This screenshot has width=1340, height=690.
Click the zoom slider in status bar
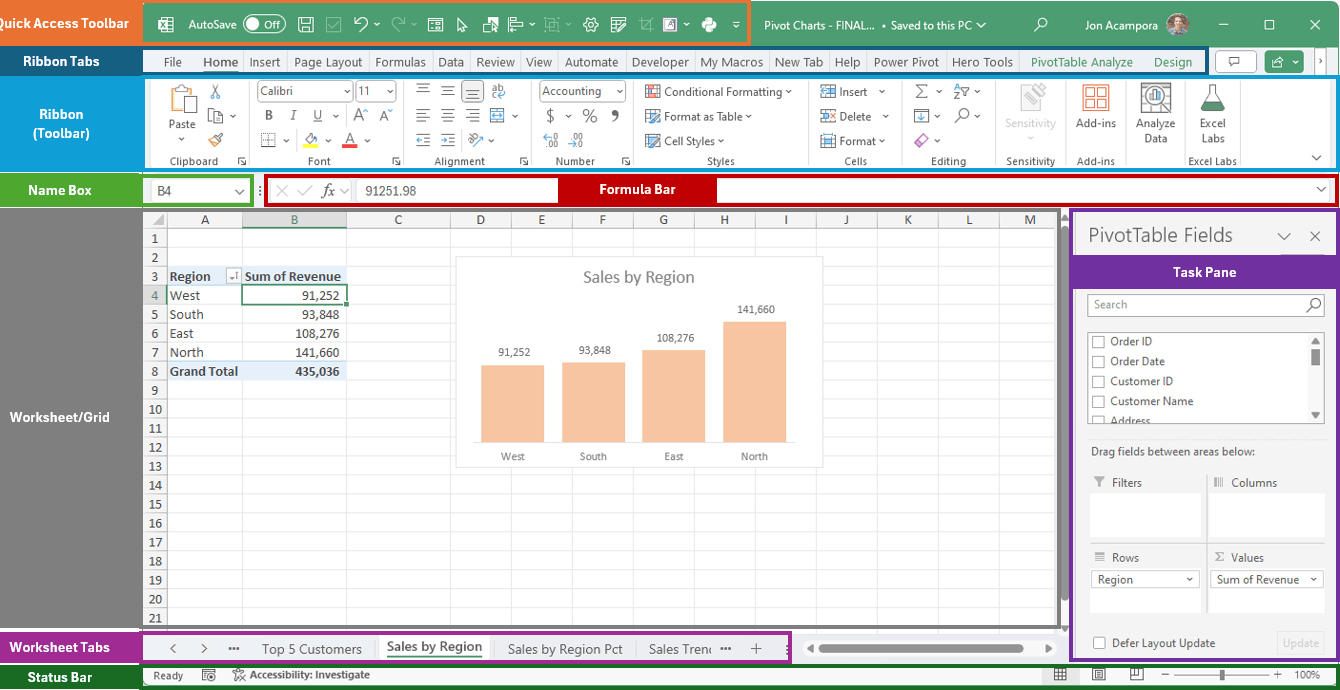coord(1222,676)
